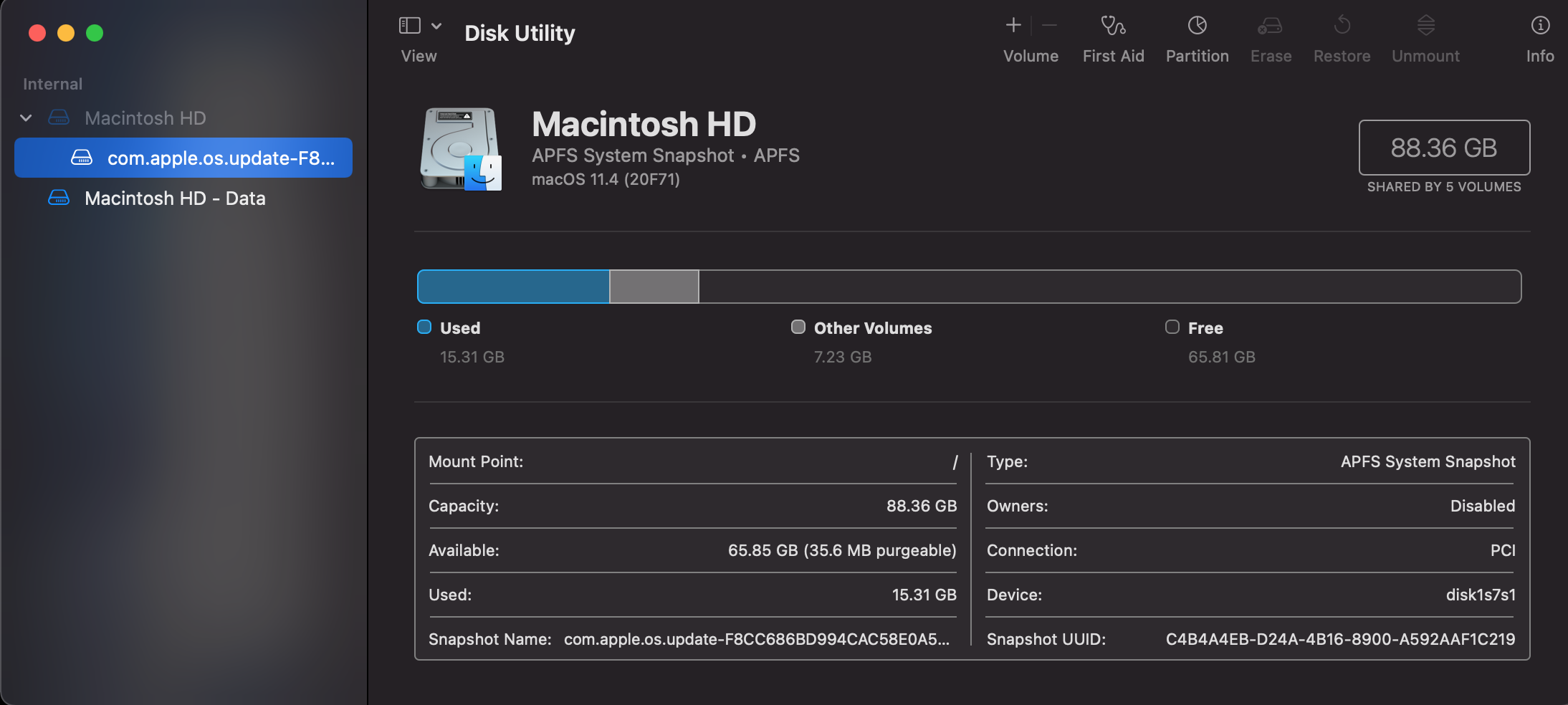Click the drive icon beside Macintosh HD container
The height and width of the screenshot is (705, 1568).
59,117
